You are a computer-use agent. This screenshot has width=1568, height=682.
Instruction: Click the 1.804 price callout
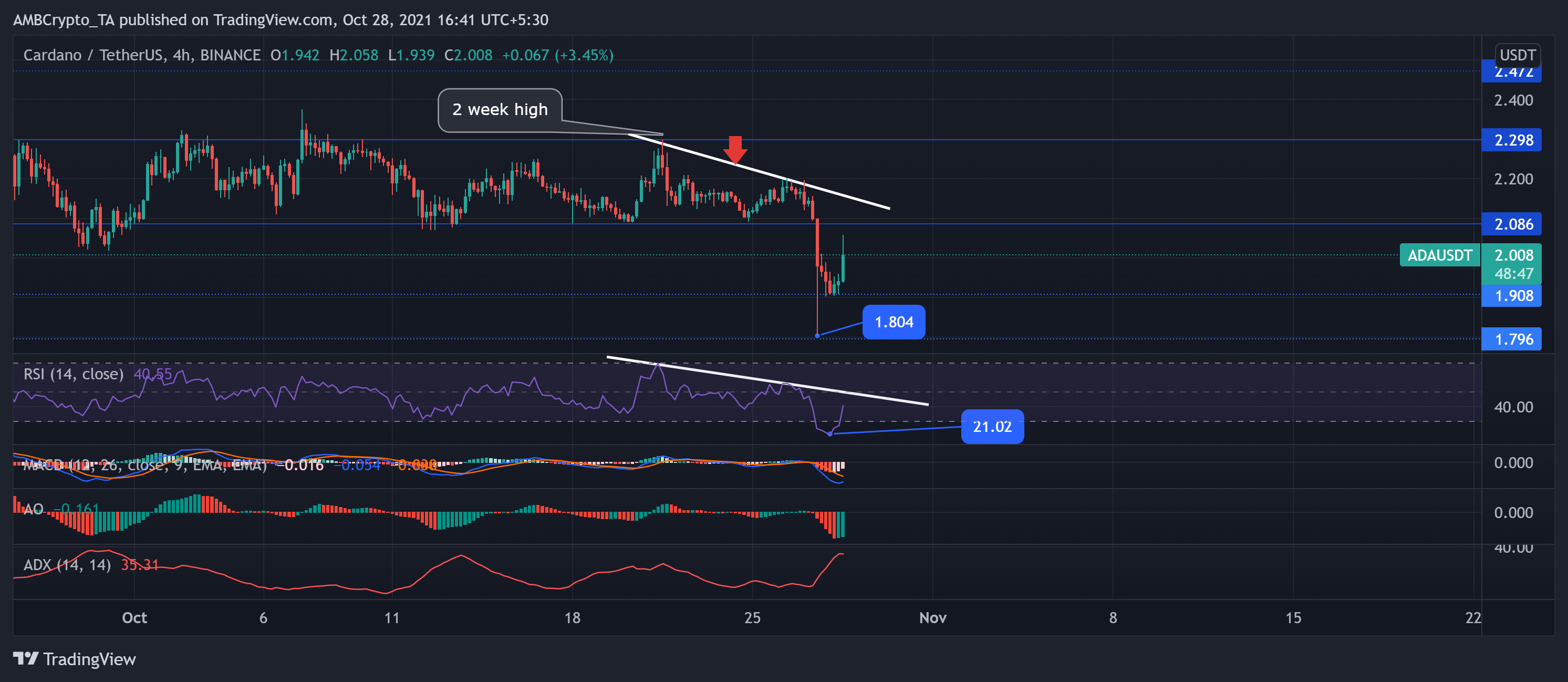[894, 322]
